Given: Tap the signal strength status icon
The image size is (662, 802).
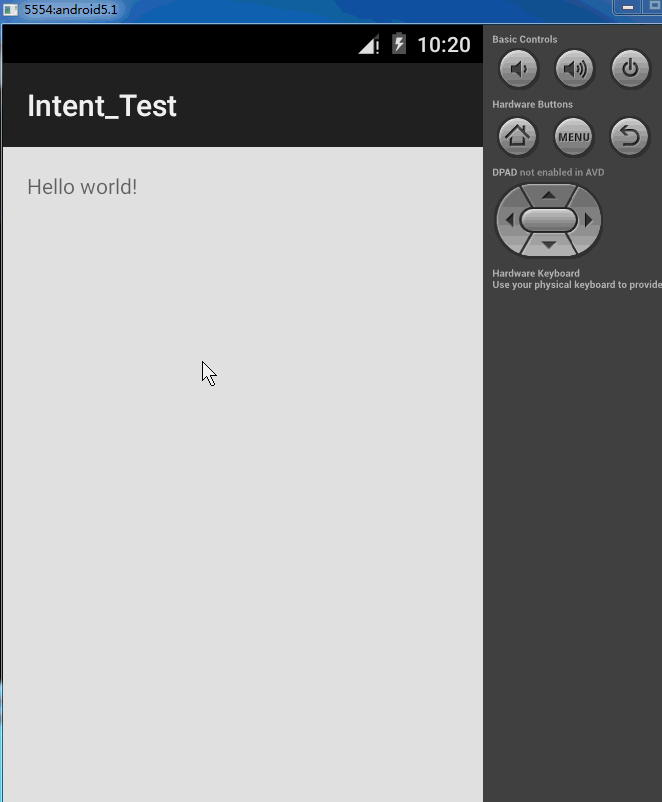Looking at the screenshot, I should click(369, 44).
